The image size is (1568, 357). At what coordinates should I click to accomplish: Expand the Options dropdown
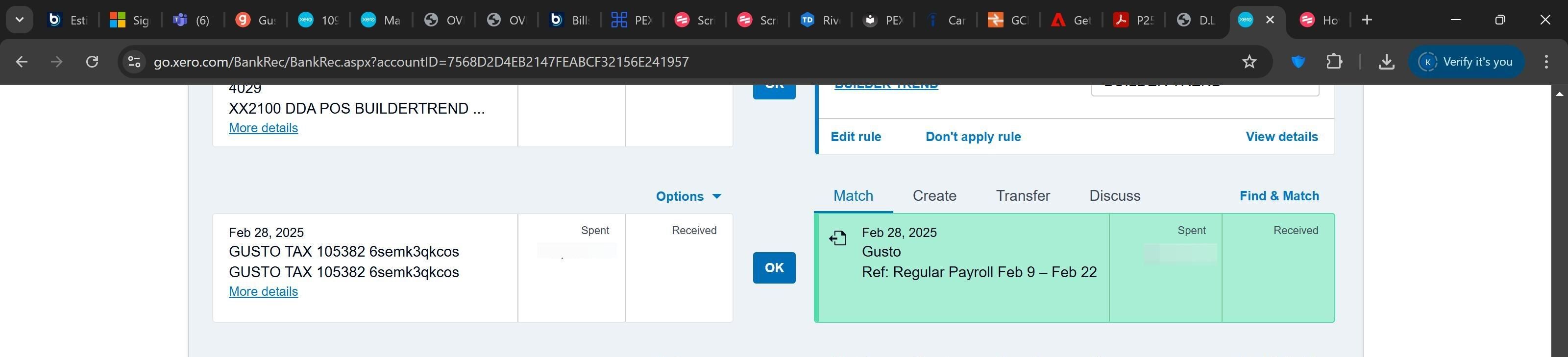click(x=688, y=196)
